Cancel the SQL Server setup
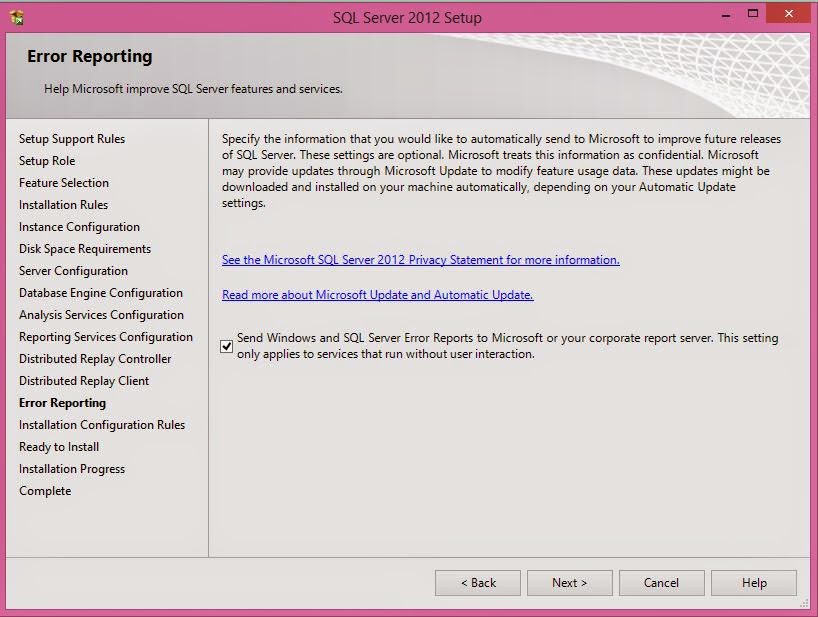This screenshot has width=818, height=617. pos(661,583)
